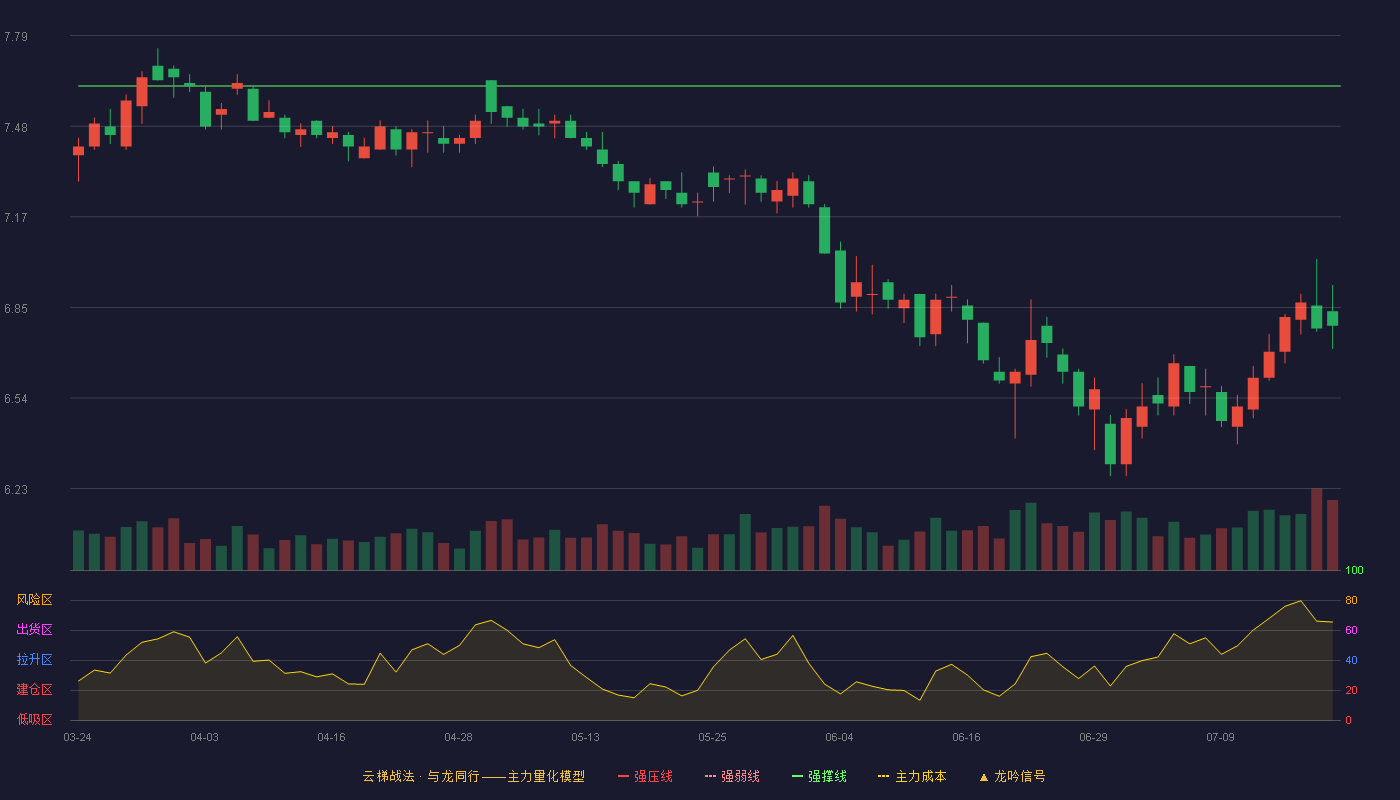Click the 7.79 price axis label

click(x=16, y=37)
